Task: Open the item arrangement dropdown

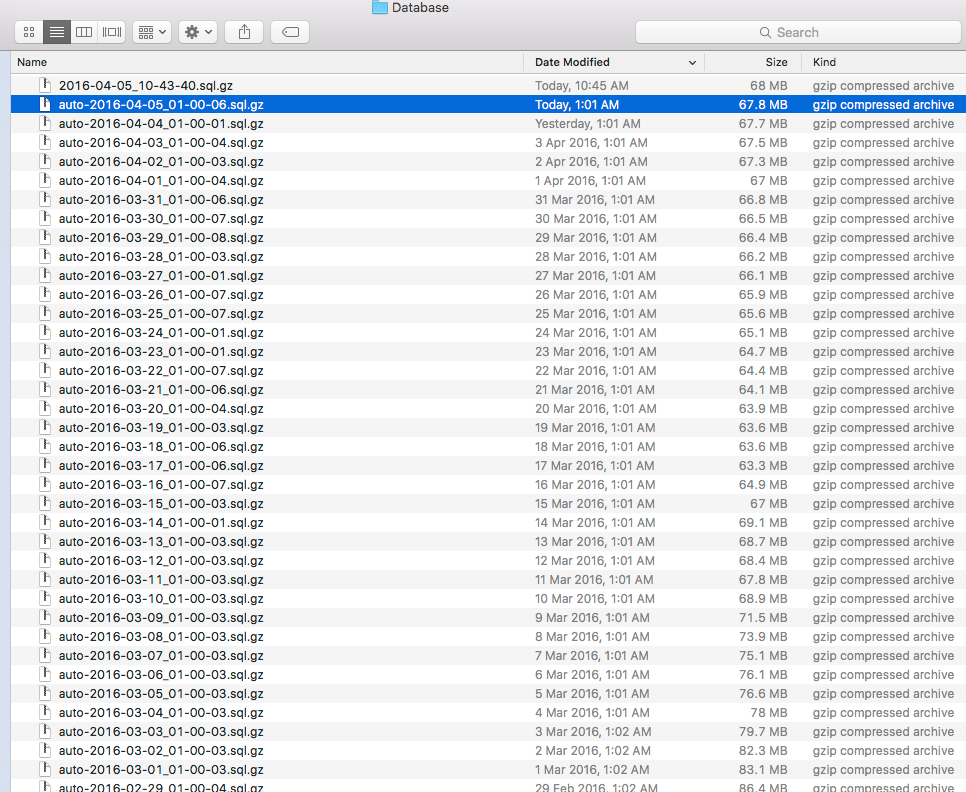Action: [152, 32]
